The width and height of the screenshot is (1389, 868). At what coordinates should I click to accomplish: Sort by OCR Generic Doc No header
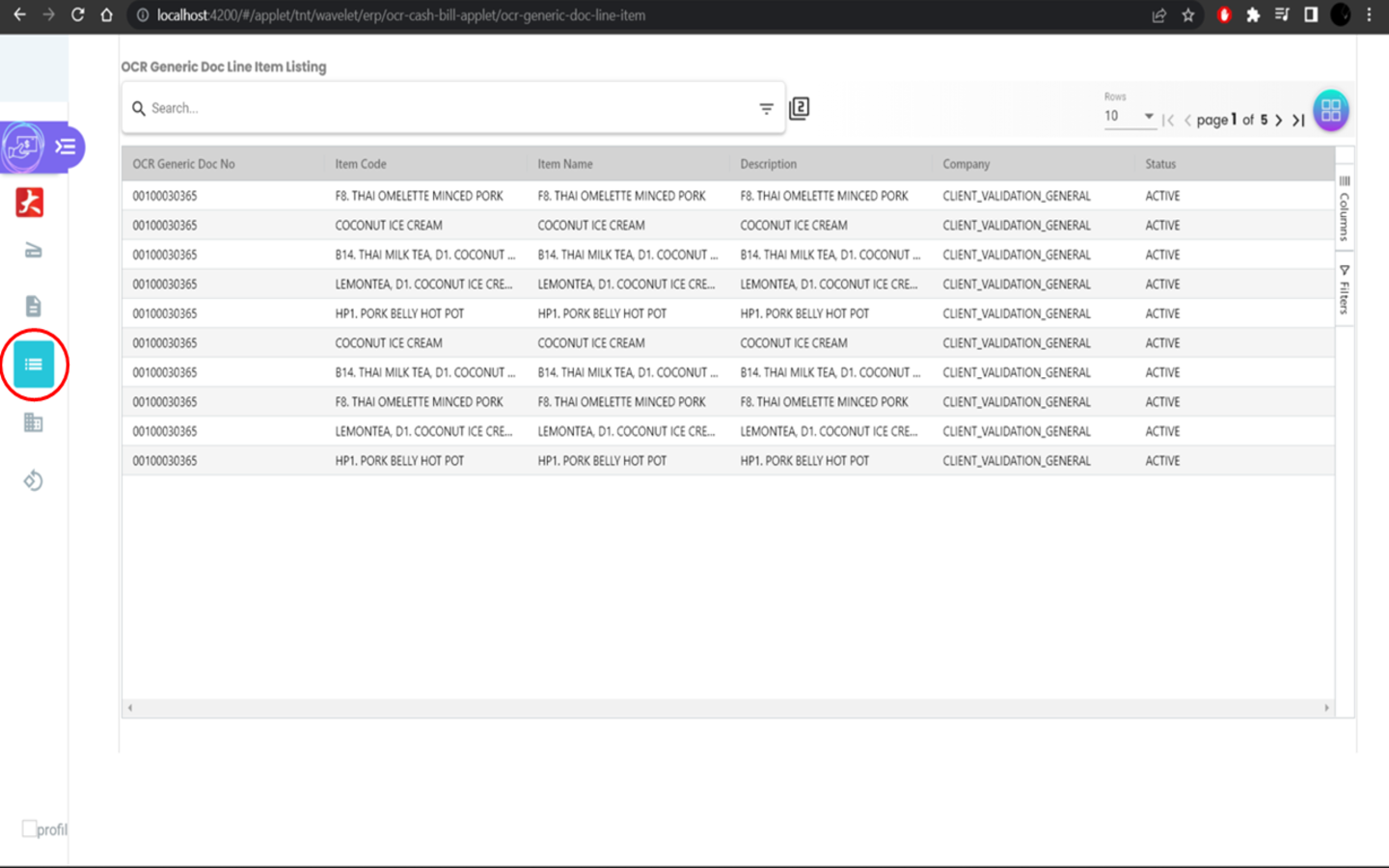pos(183,164)
